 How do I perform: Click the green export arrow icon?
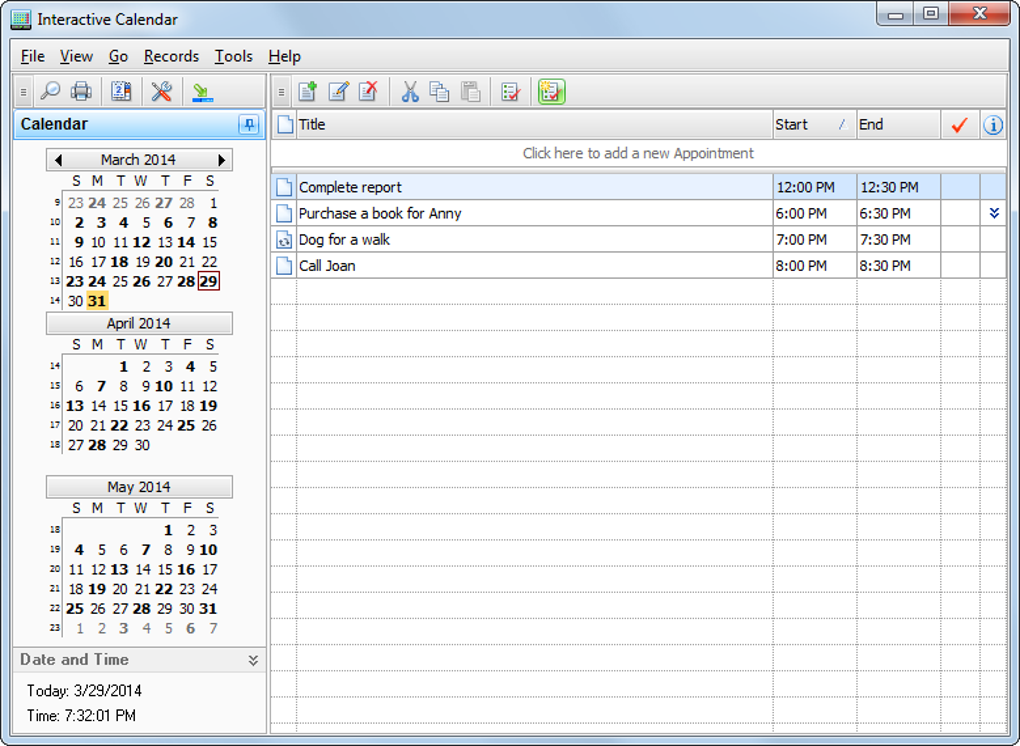[201, 91]
